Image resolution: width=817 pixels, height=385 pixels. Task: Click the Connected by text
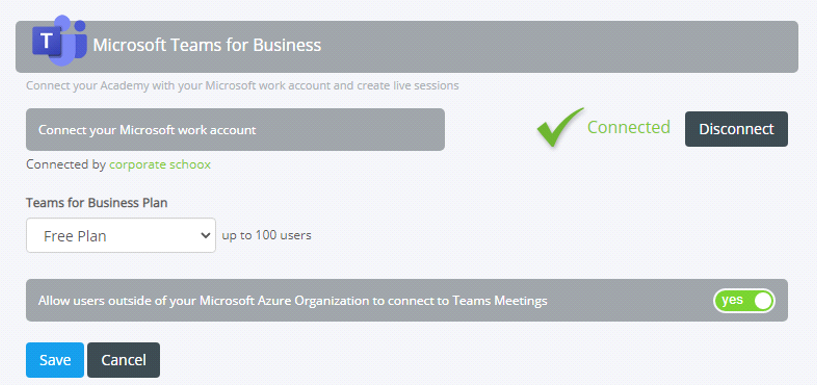coord(66,165)
